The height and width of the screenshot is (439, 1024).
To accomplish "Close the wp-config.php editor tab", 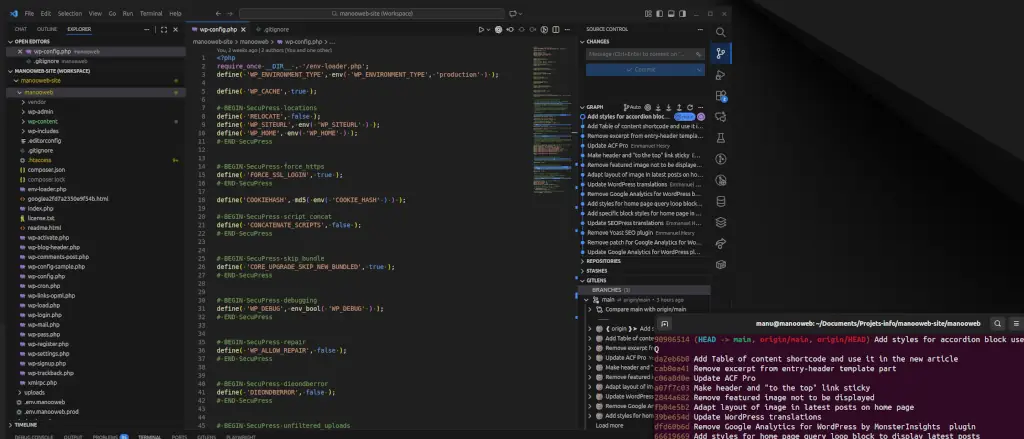I will pyautogui.click(x=244, y=29).
